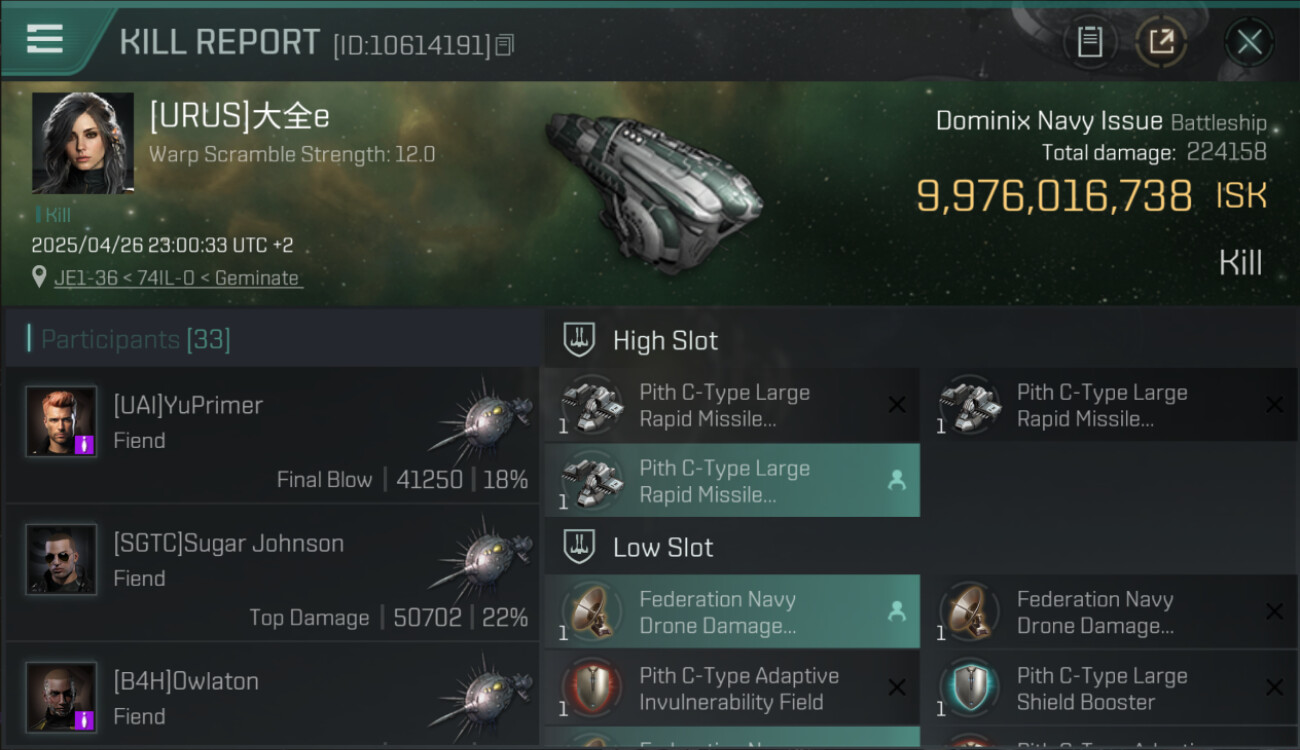Close the kill report window

pos(1249,42)
